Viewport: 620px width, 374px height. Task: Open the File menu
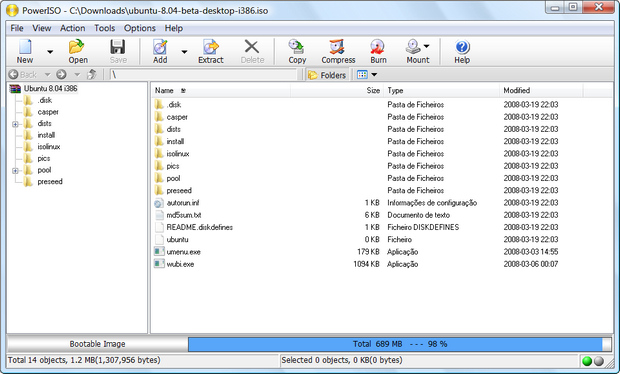click(17, 28)
